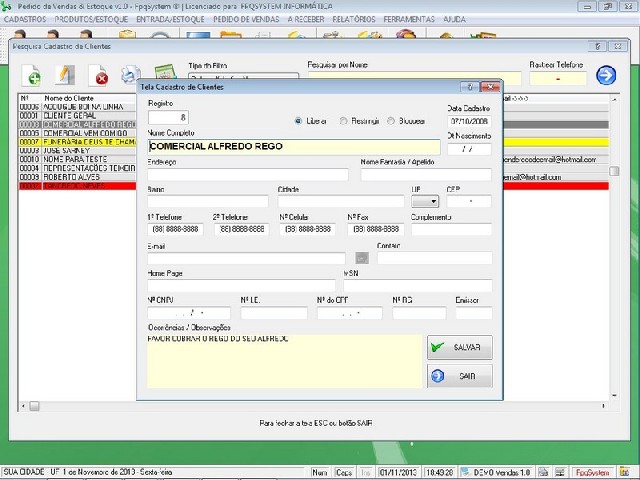The image size is (640, 480).
Task: Open the ENTRADA/ESTOQUE menu
Action: coord(170,20)
